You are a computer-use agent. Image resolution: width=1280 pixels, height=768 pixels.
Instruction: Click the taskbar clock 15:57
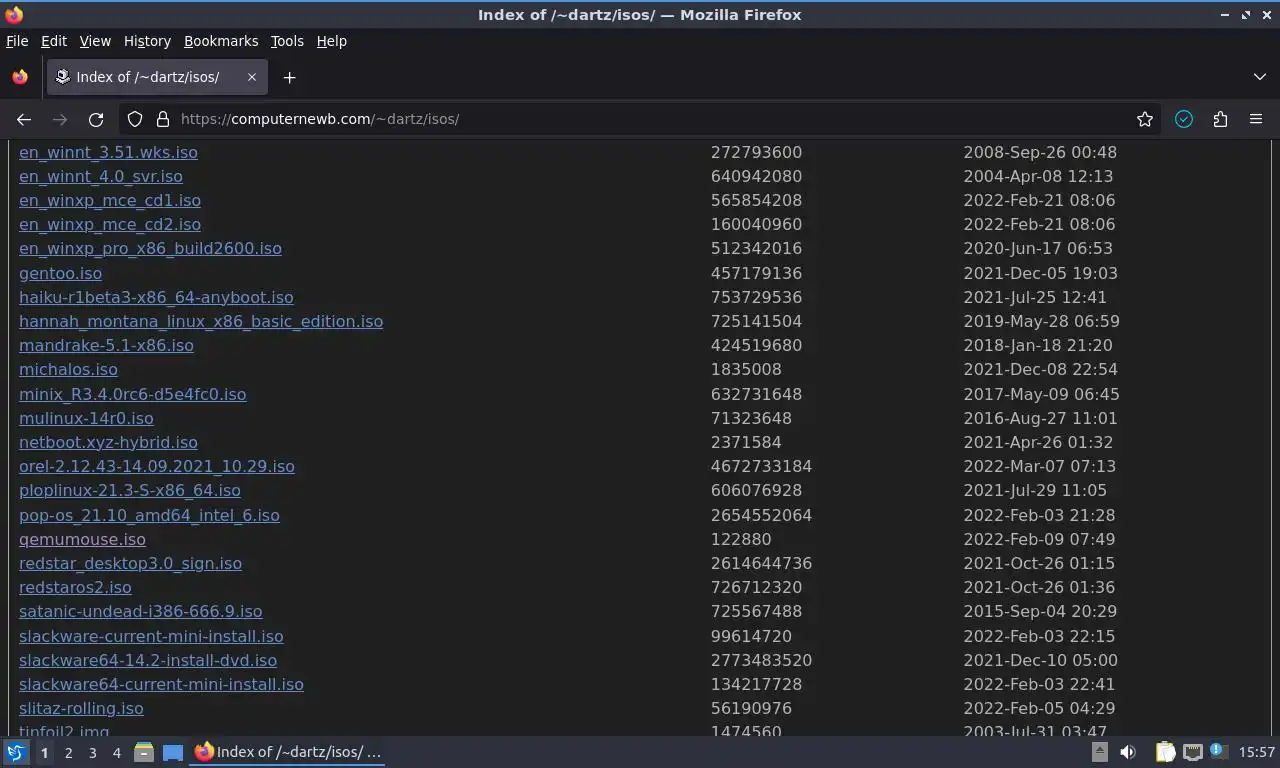1257,752
